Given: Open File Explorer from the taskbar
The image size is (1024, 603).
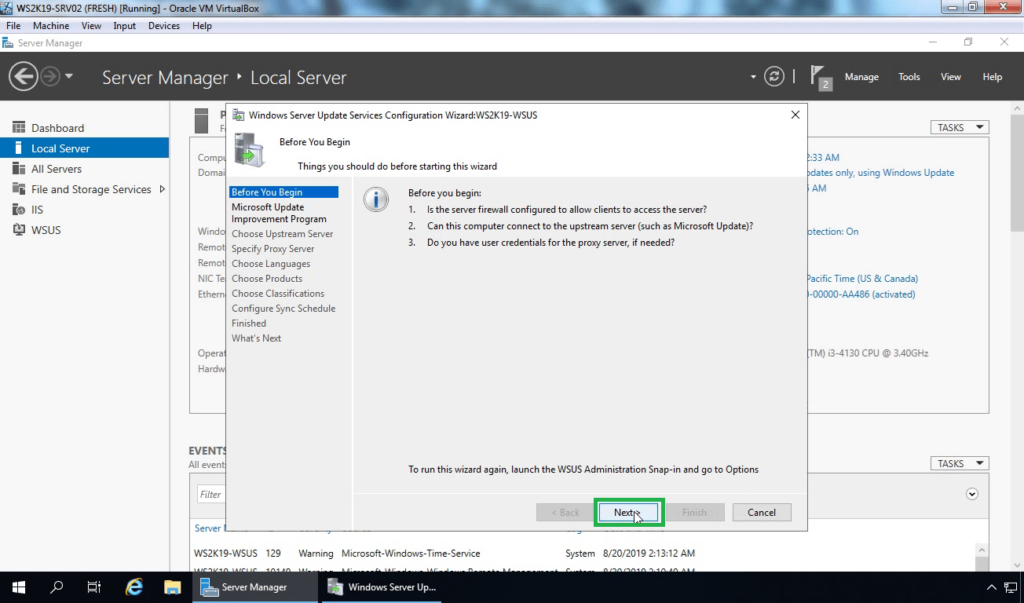Looking at the screenshot, I should pyautogui.click(x=172, y=587).
